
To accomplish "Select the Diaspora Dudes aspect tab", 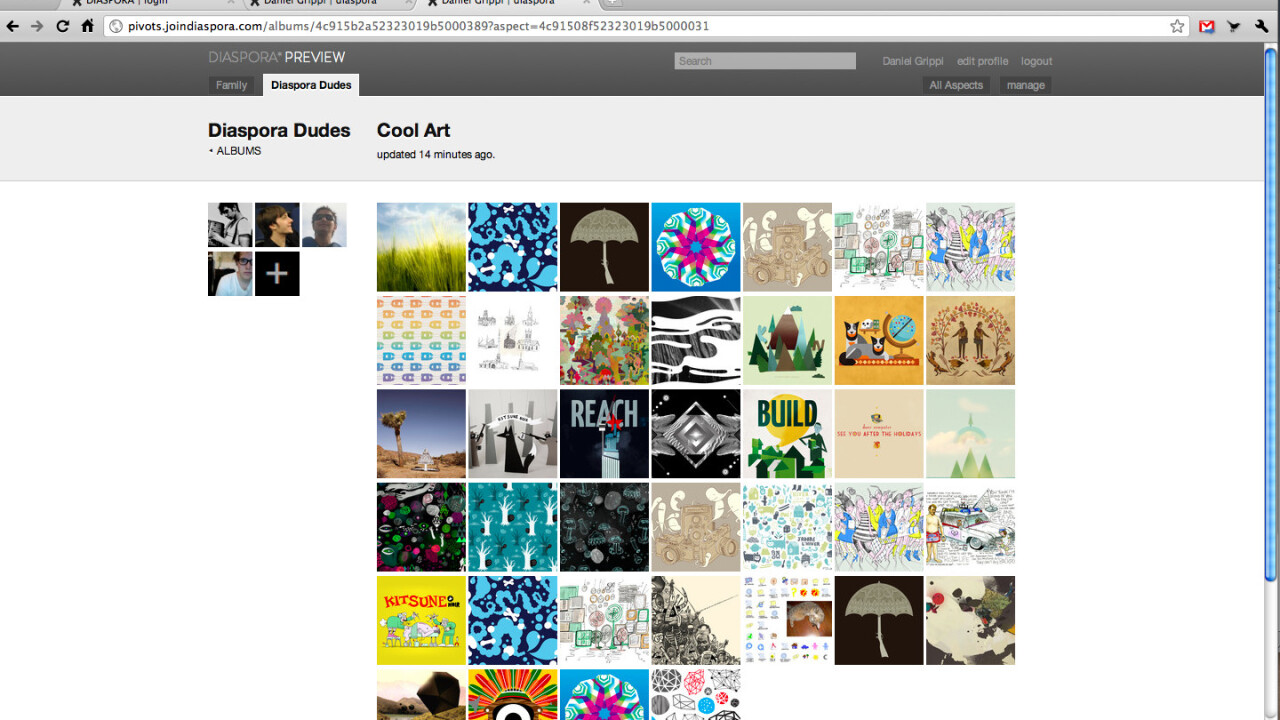I will click(x=311, y=85).
